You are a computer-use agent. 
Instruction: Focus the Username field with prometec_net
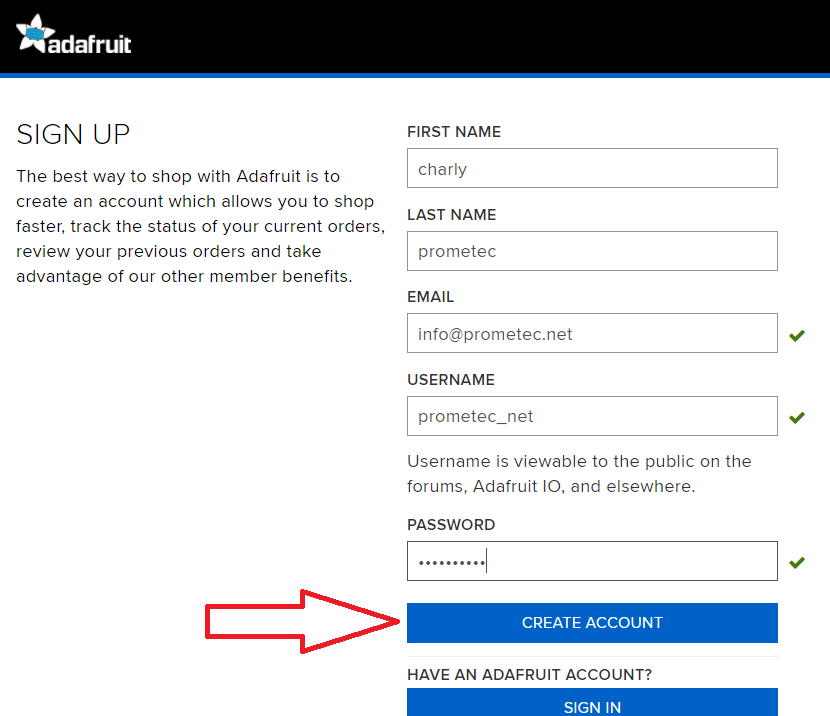coord(592,416)
